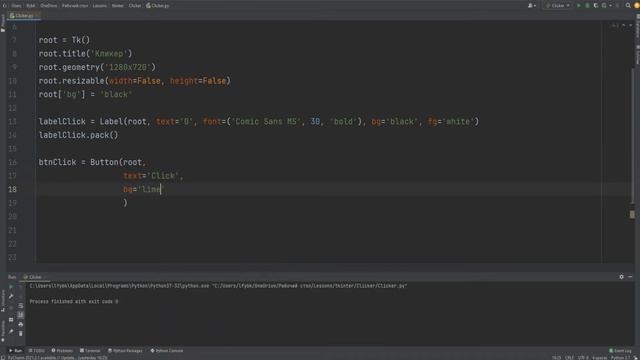
Task: Click the stop icon in Run panel toolbar
Action: point(11,308)
